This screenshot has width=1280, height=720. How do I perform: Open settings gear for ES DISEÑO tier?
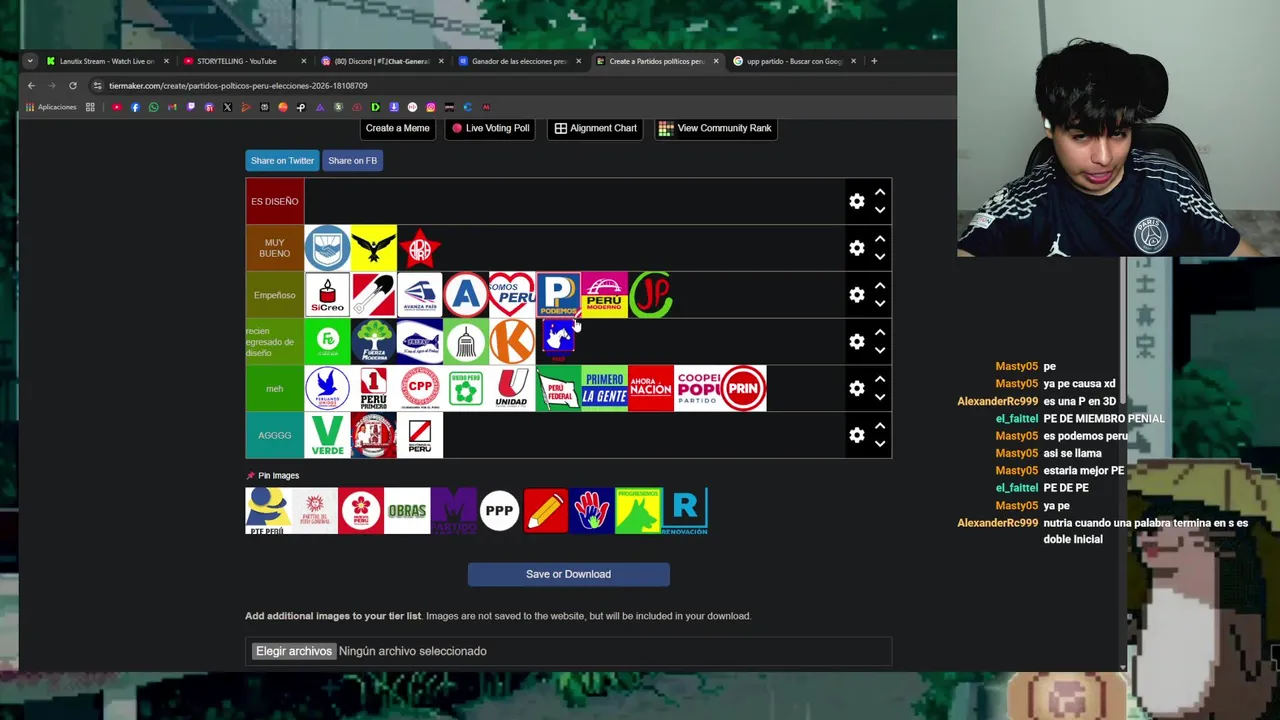857,201
